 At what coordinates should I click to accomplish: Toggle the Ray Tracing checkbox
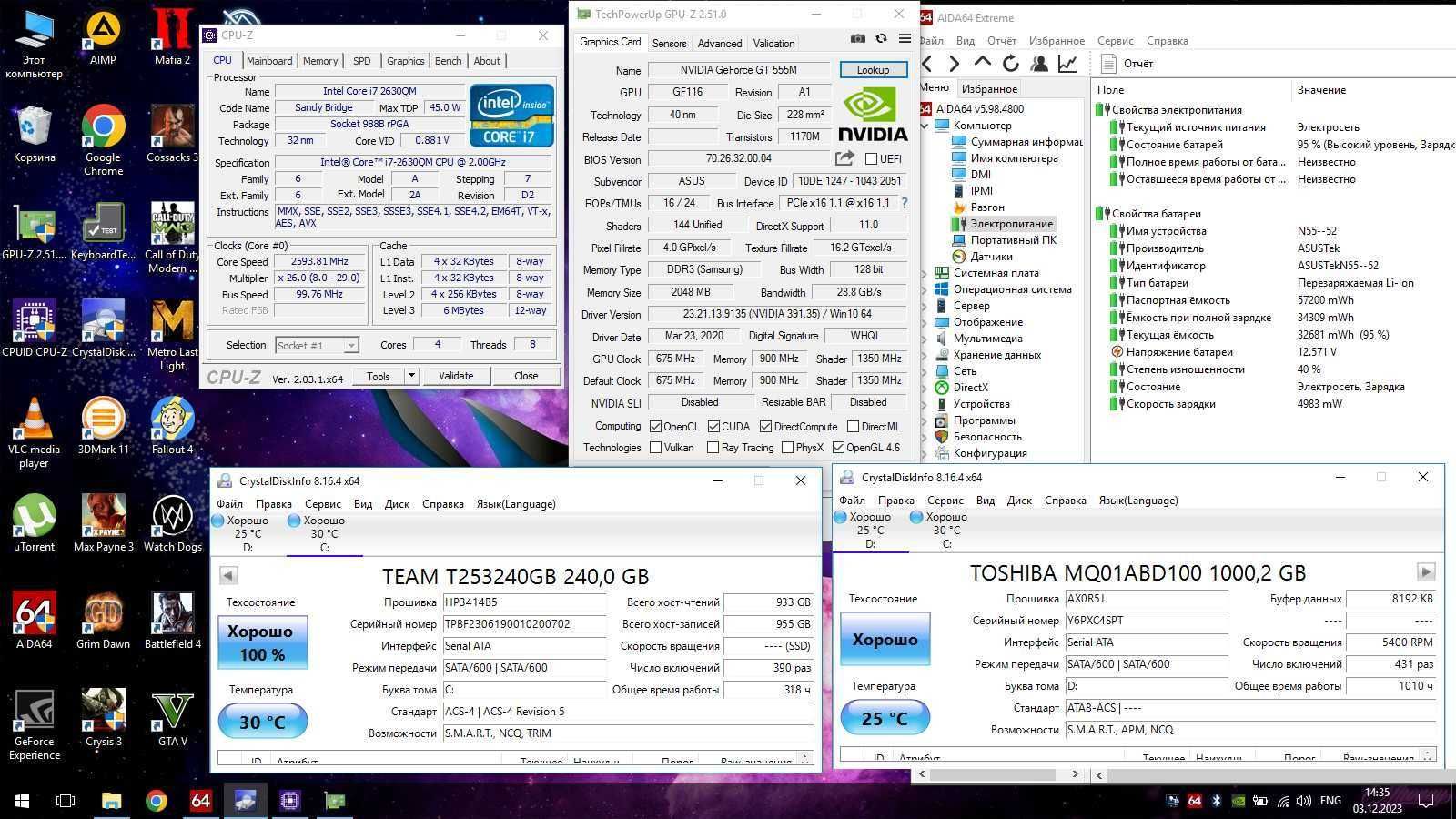(x=713, y=448)
